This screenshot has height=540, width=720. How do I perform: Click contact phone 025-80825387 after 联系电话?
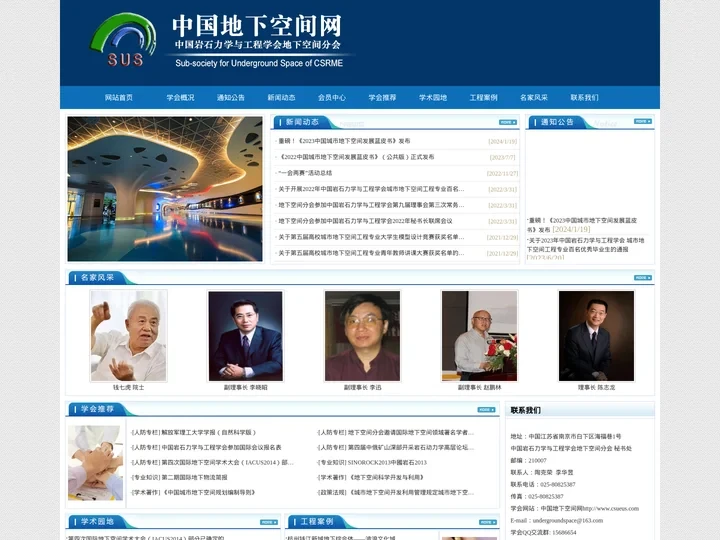coord(557,484)
